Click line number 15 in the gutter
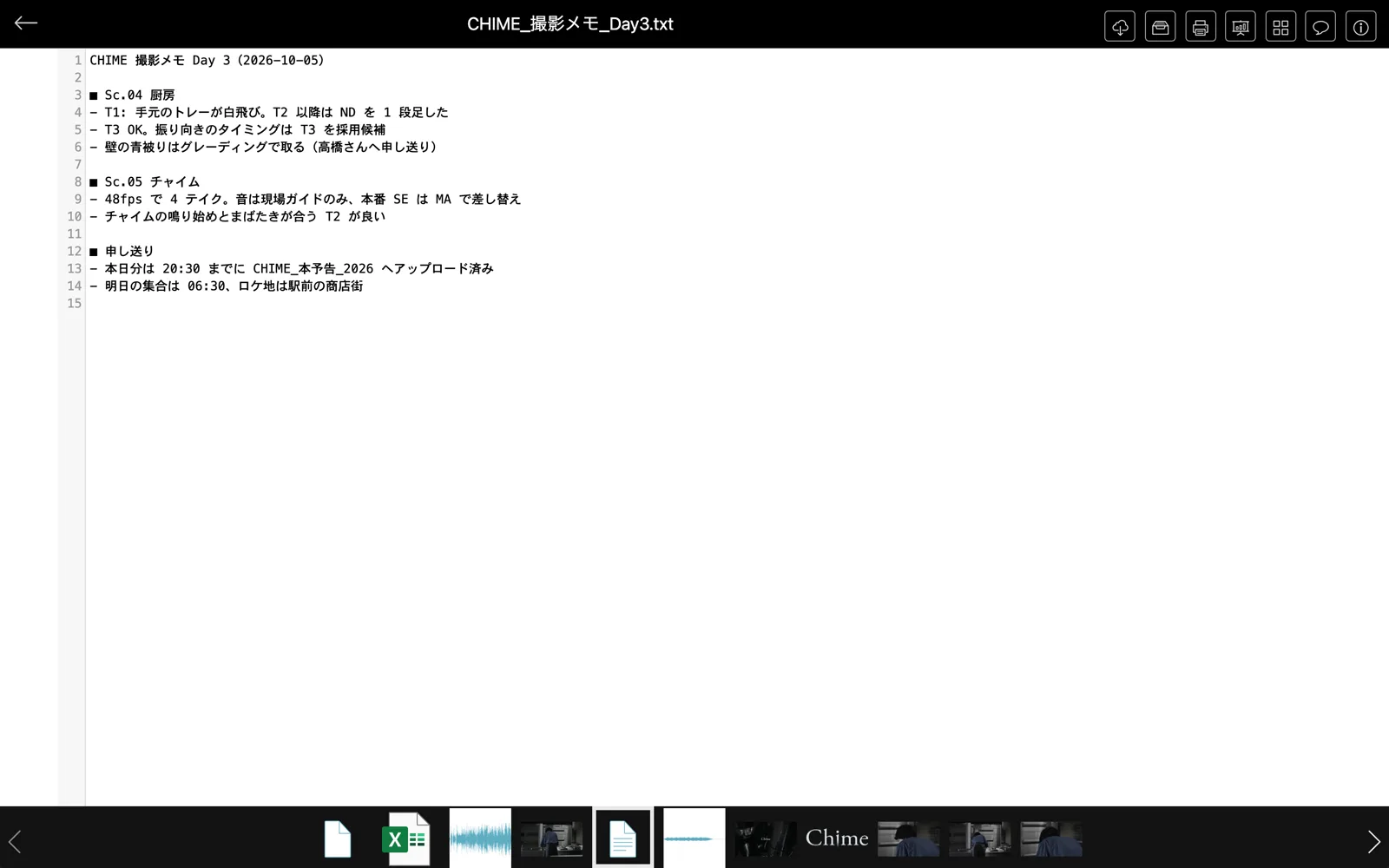 tap(75, 303)
